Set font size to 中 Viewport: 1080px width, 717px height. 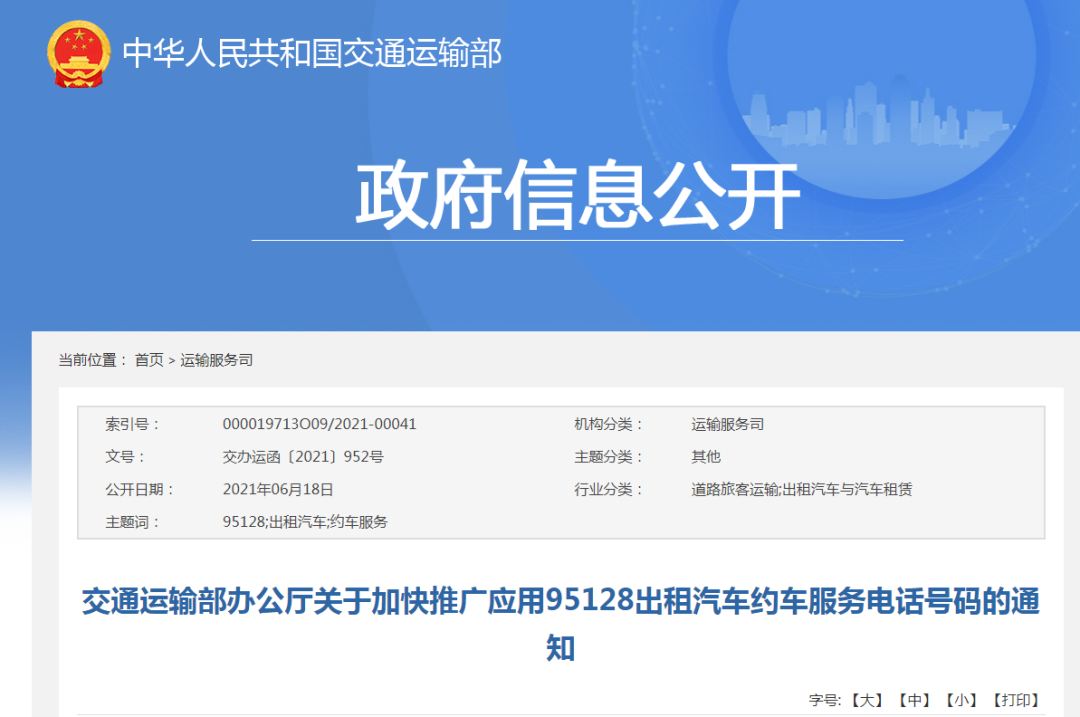tap(914, 700)
